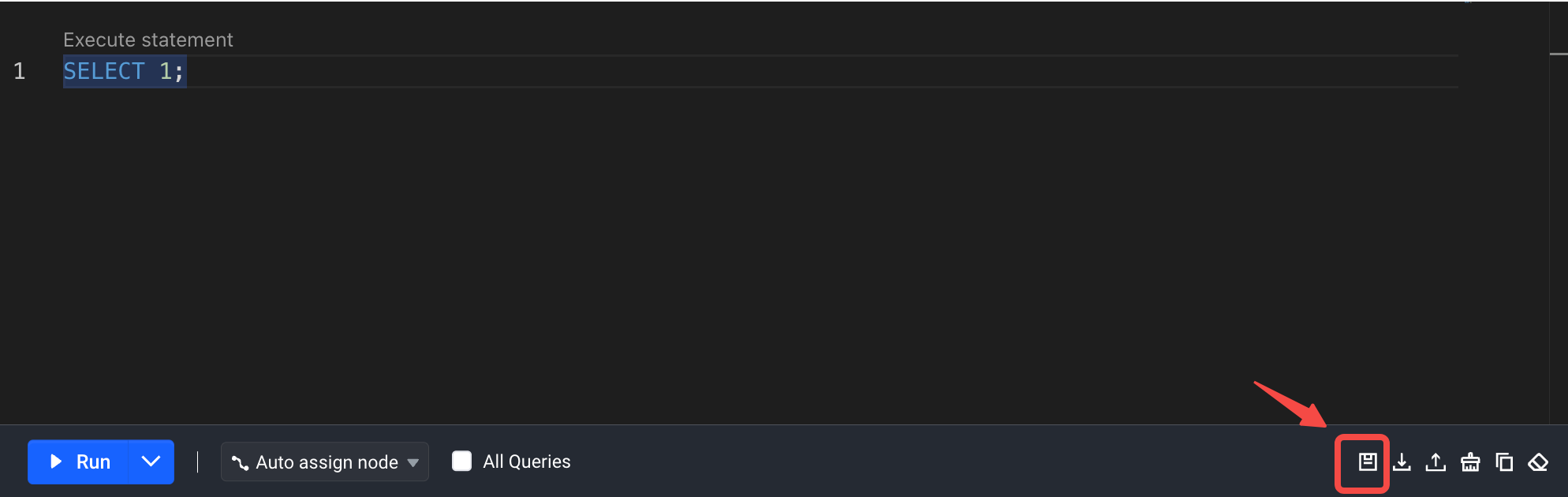This screenshot has height=497, width=1568.
Task: Place cursor after the semicolon in line 1
Action: 186,71
